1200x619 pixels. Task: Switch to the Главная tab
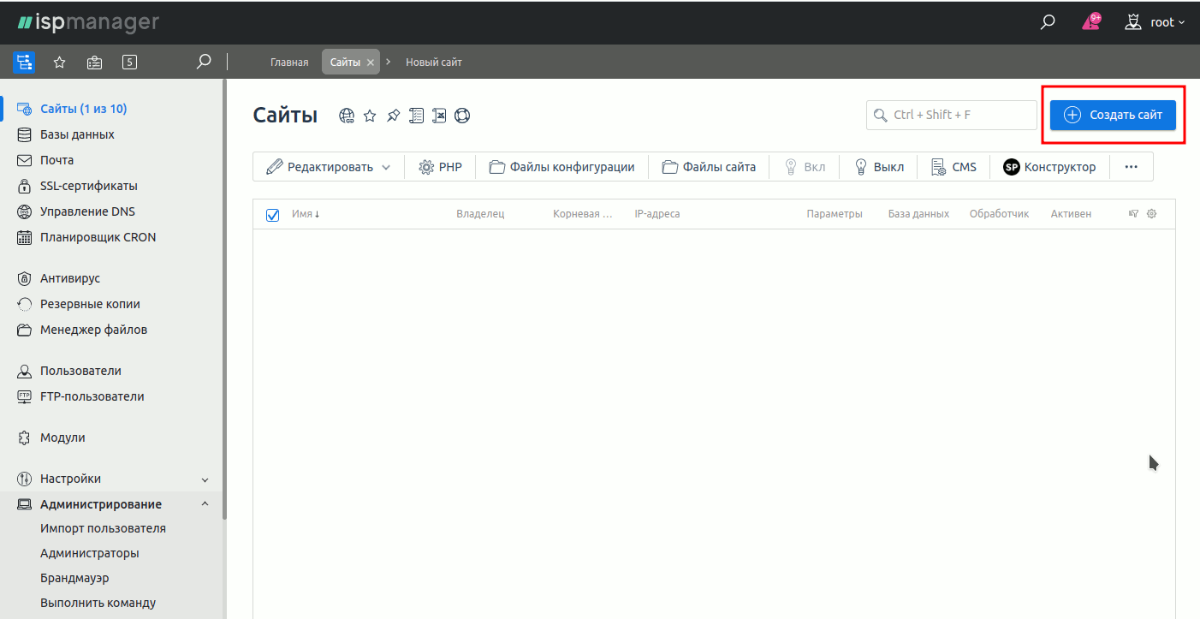289,62
